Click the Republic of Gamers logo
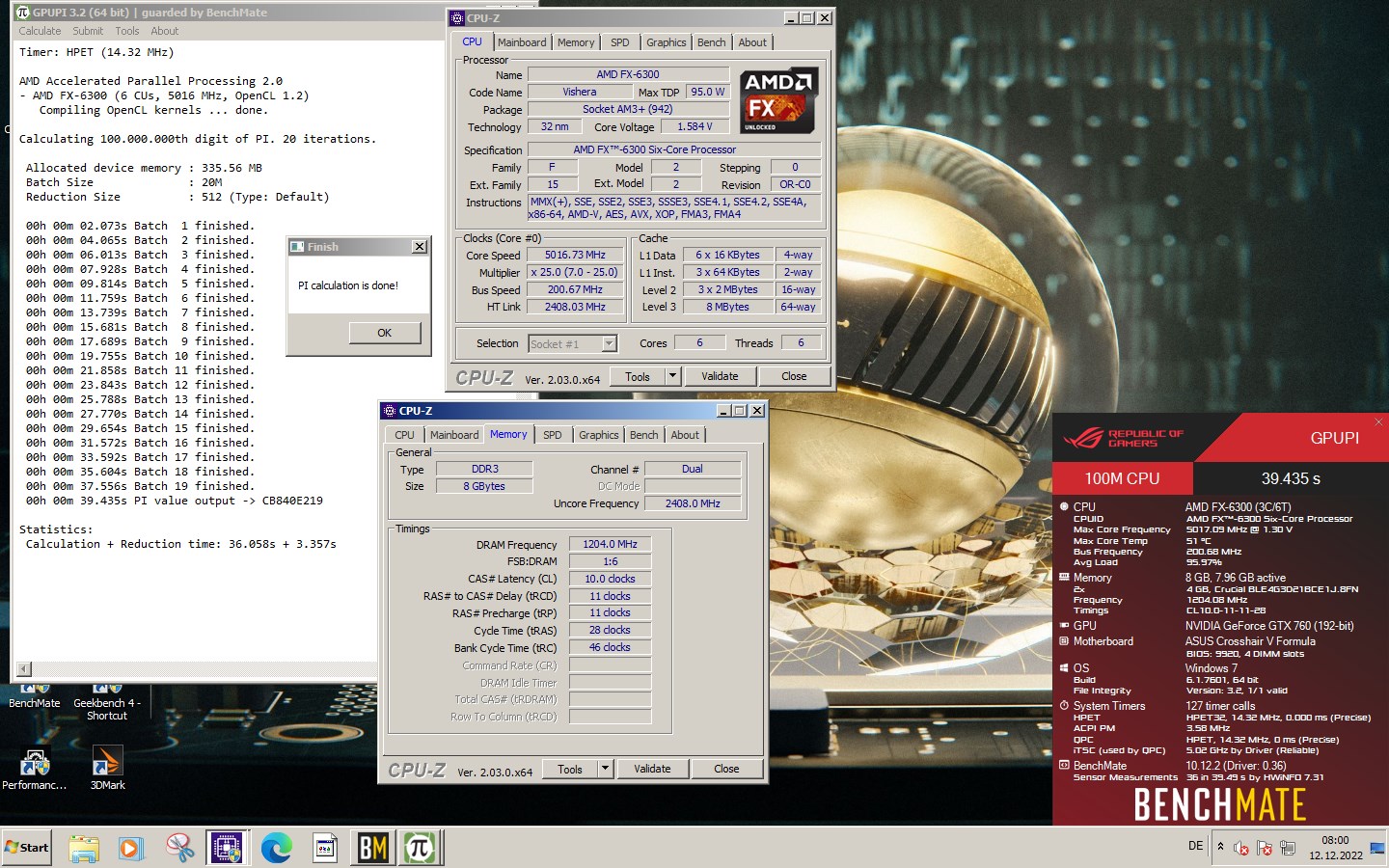The width and height of the screenshot is (1389, 868). tap(1124, 438)
